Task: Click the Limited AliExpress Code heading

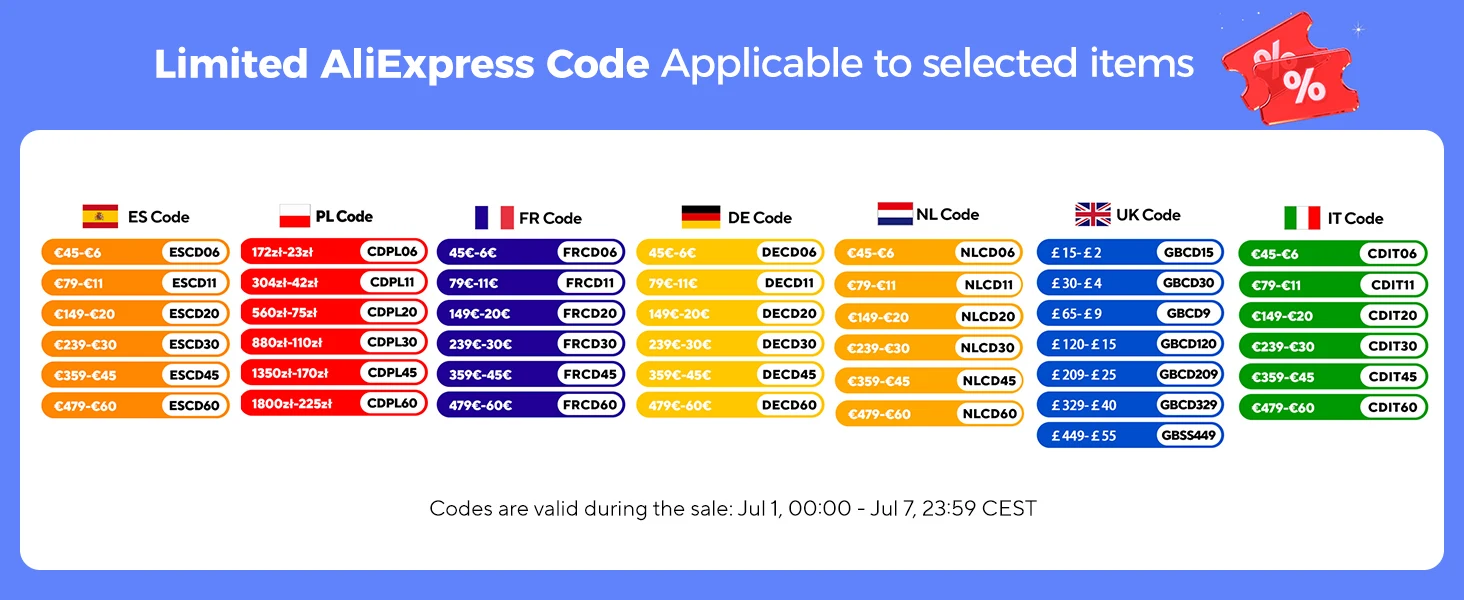Action: point(402,64)
